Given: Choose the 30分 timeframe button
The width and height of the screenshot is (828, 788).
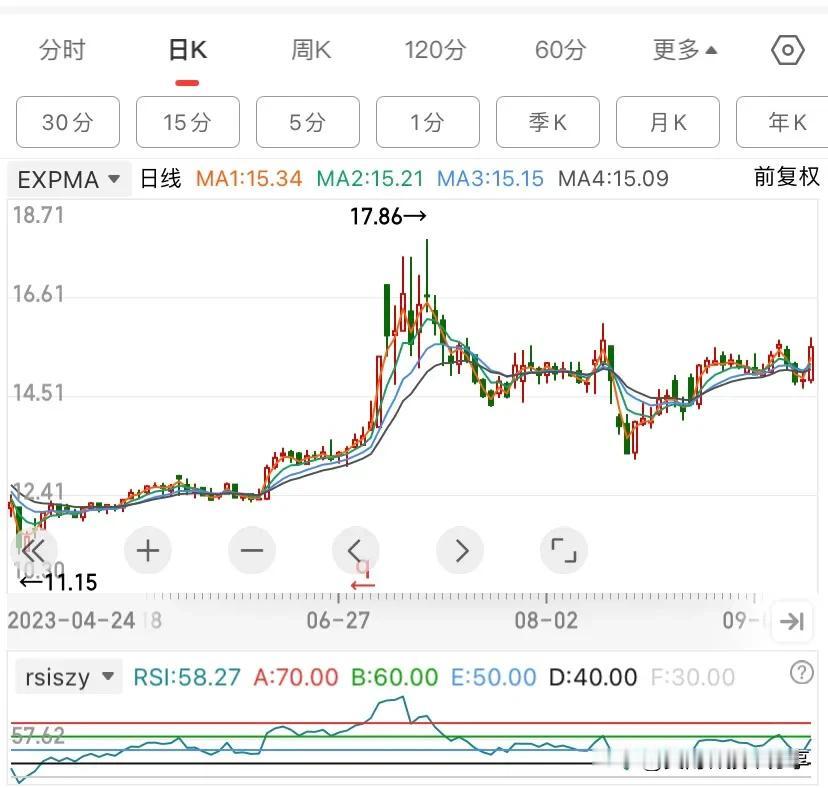Looking at the screenshot, I should pyautogui.click(x=68, y=122).
